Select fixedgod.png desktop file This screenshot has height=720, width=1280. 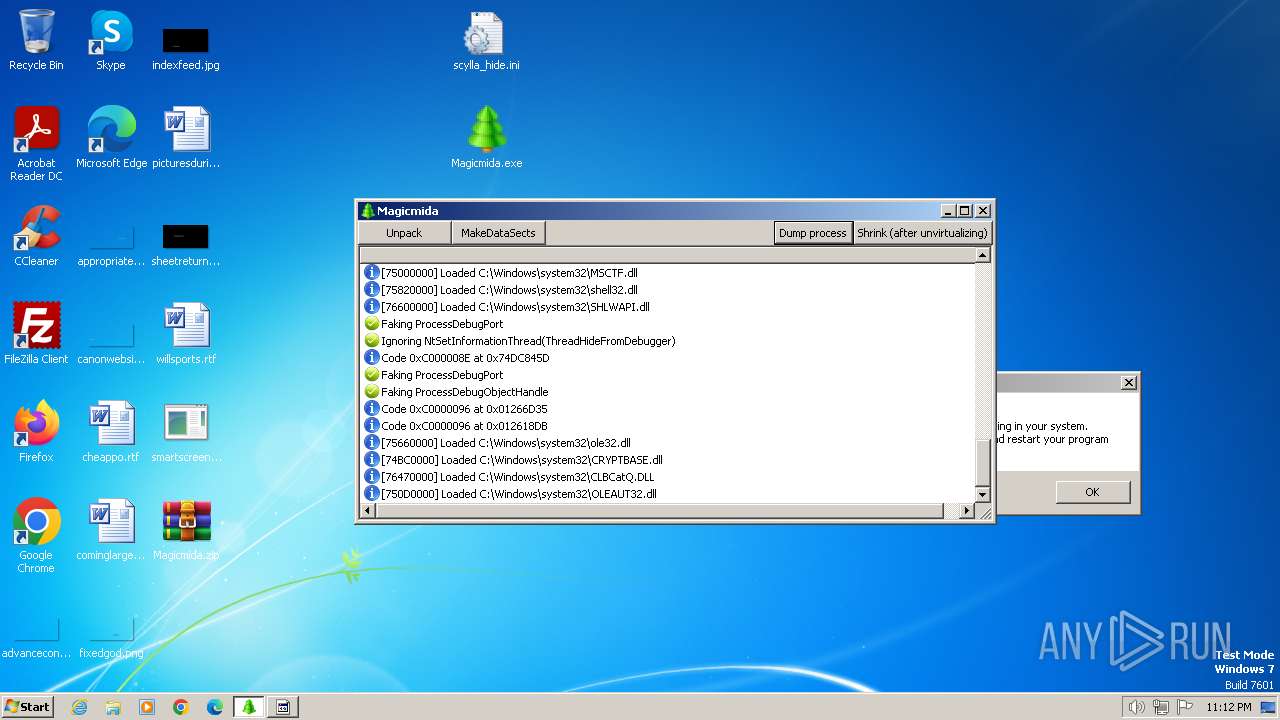point(111,640)
